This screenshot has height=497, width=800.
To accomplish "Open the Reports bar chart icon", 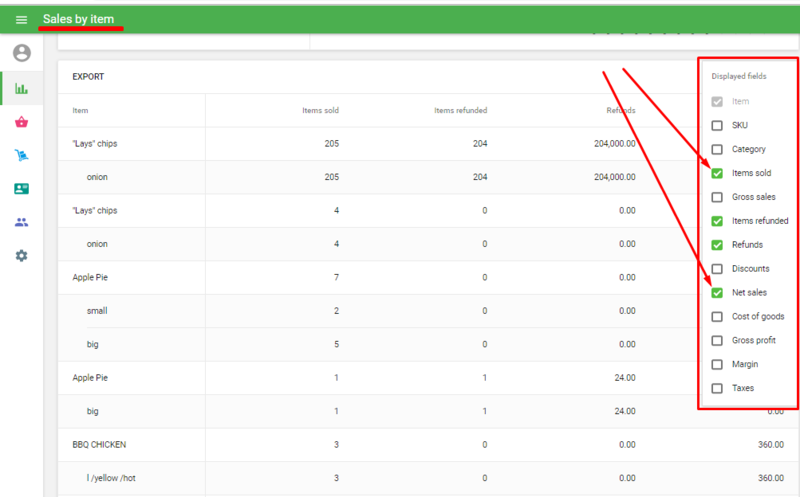I will coord(21,88).
